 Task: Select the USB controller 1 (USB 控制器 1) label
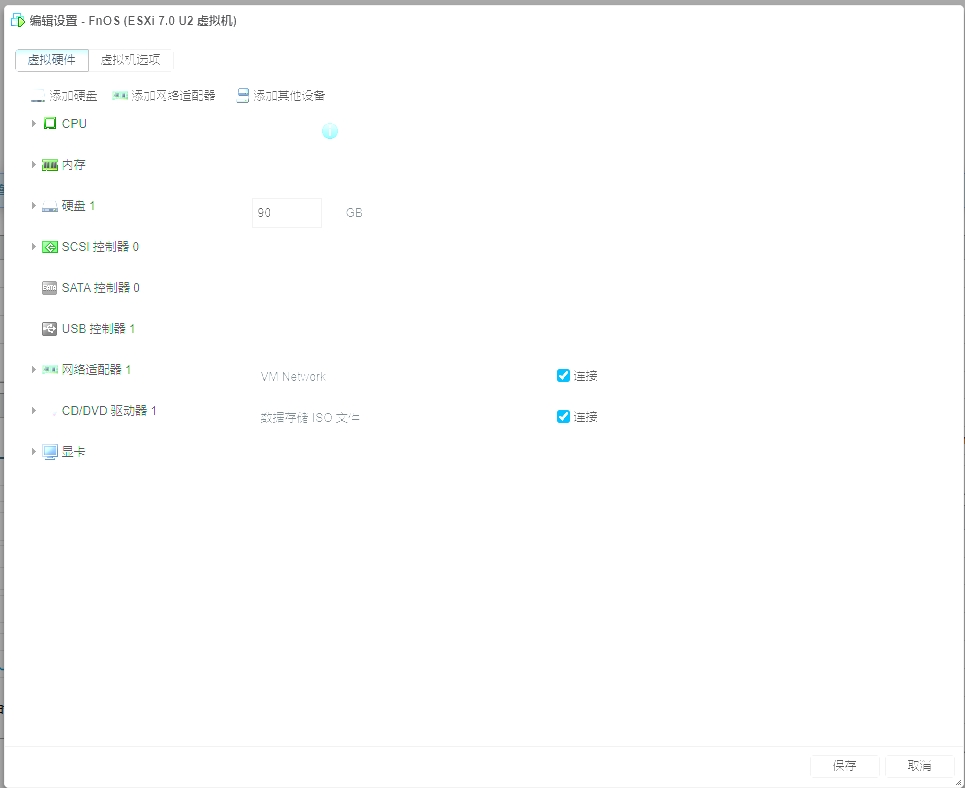coord(98,329)
